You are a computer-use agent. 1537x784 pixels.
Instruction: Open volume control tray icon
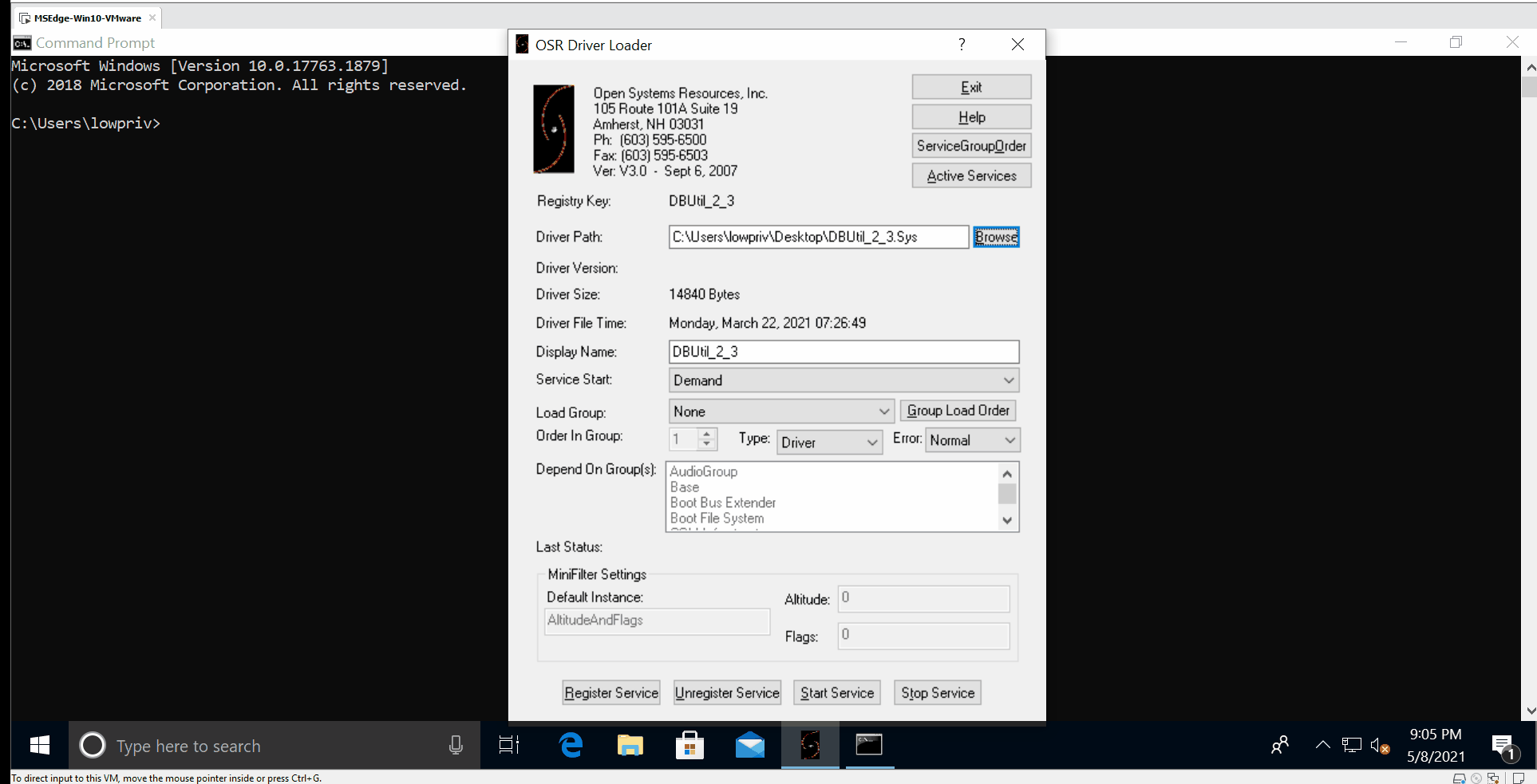click(1380, 746)
